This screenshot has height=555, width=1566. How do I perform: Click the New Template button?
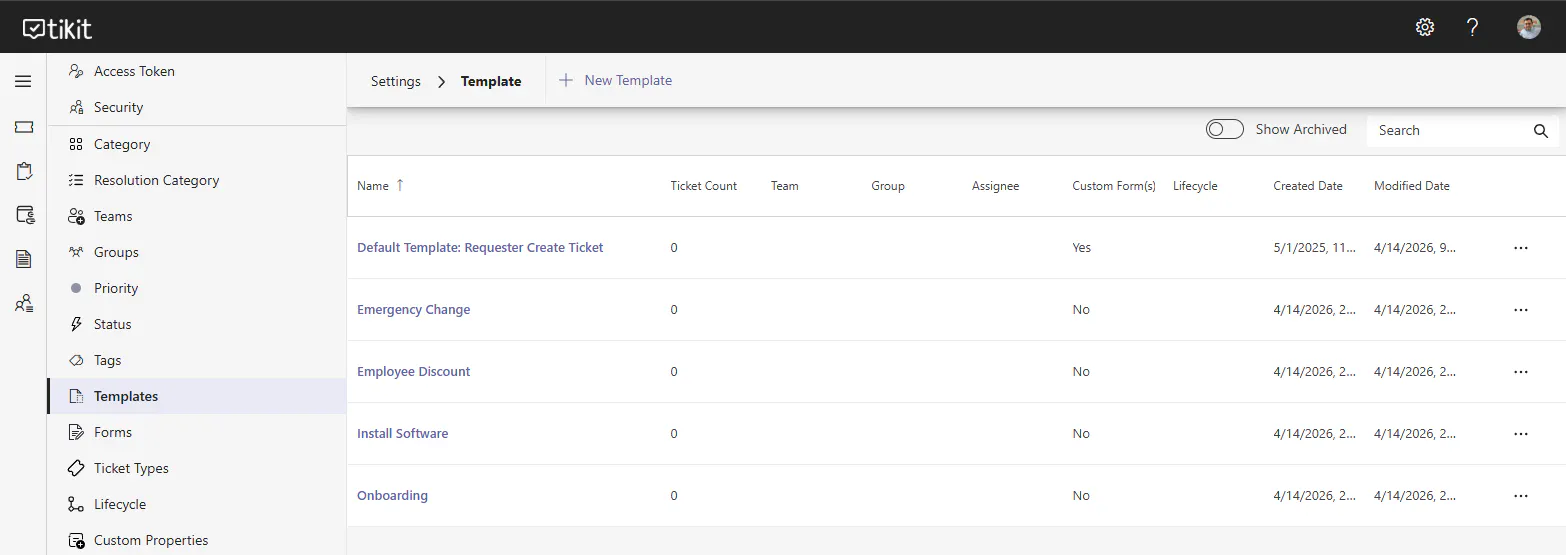point(616,80)
